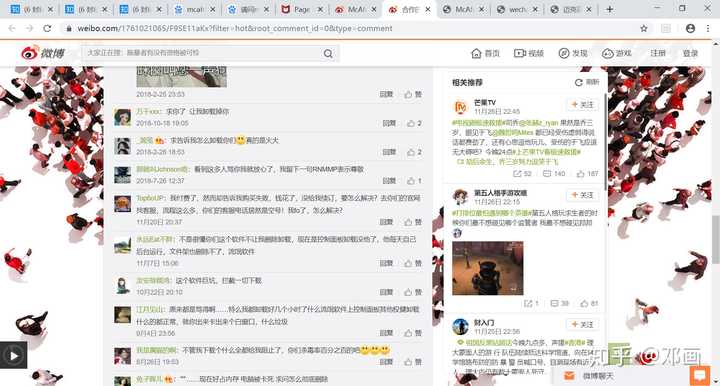
Task: Click the search magnifier icon in Weibo header
Action: 328,54
